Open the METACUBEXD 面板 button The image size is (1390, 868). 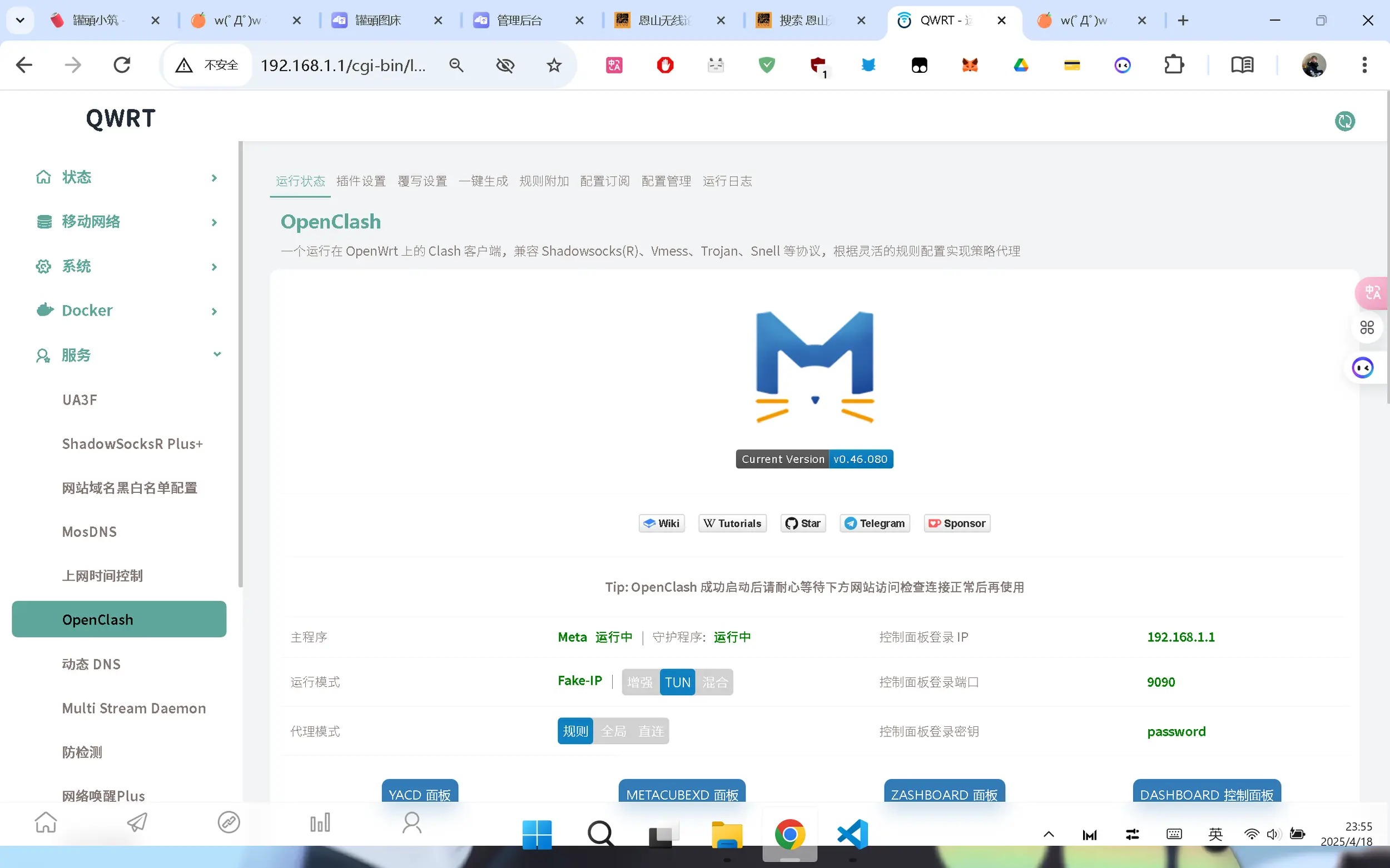tap(682, 792)
